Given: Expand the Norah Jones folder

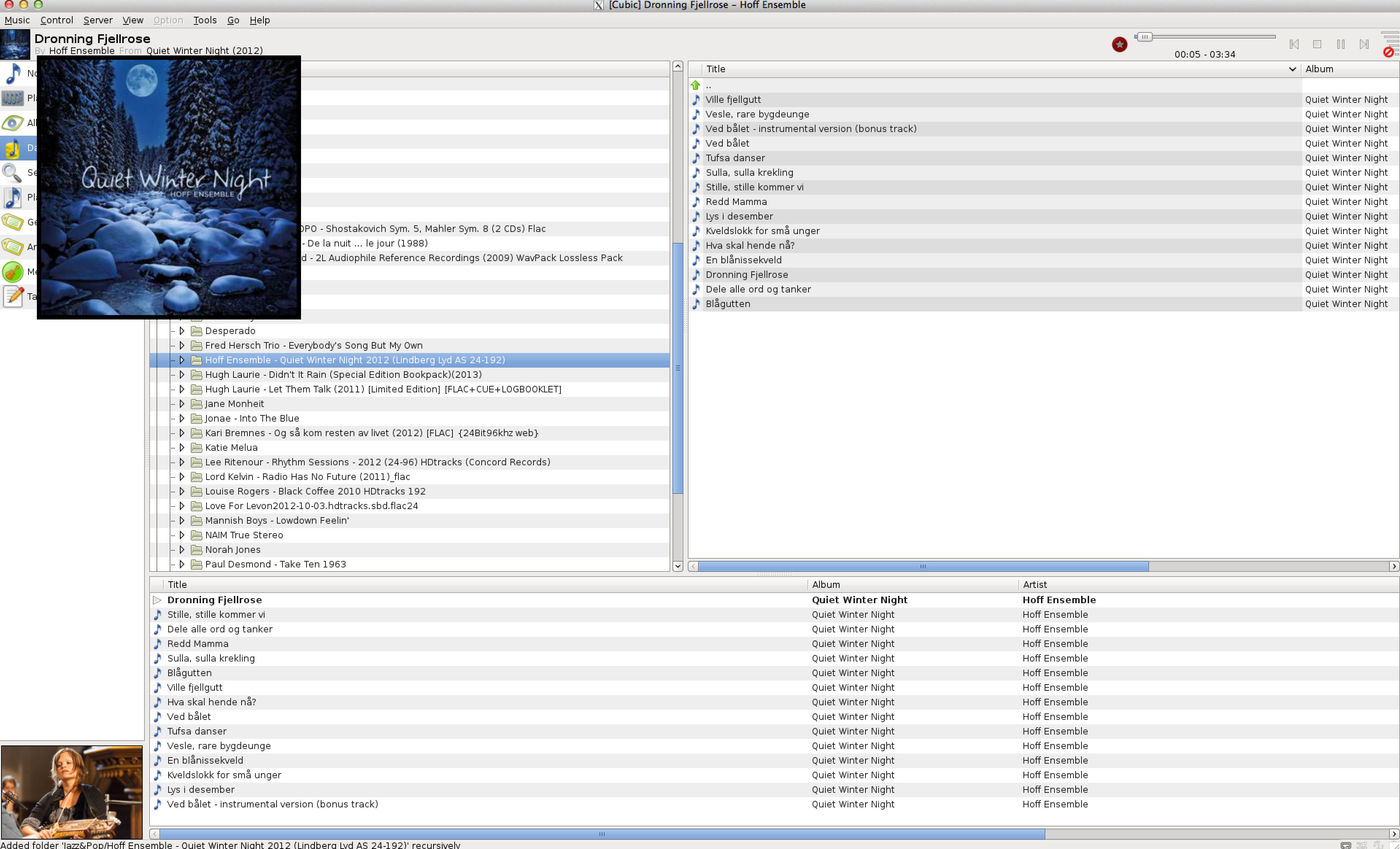Looking at the screenshot, I should coord(182,549).
